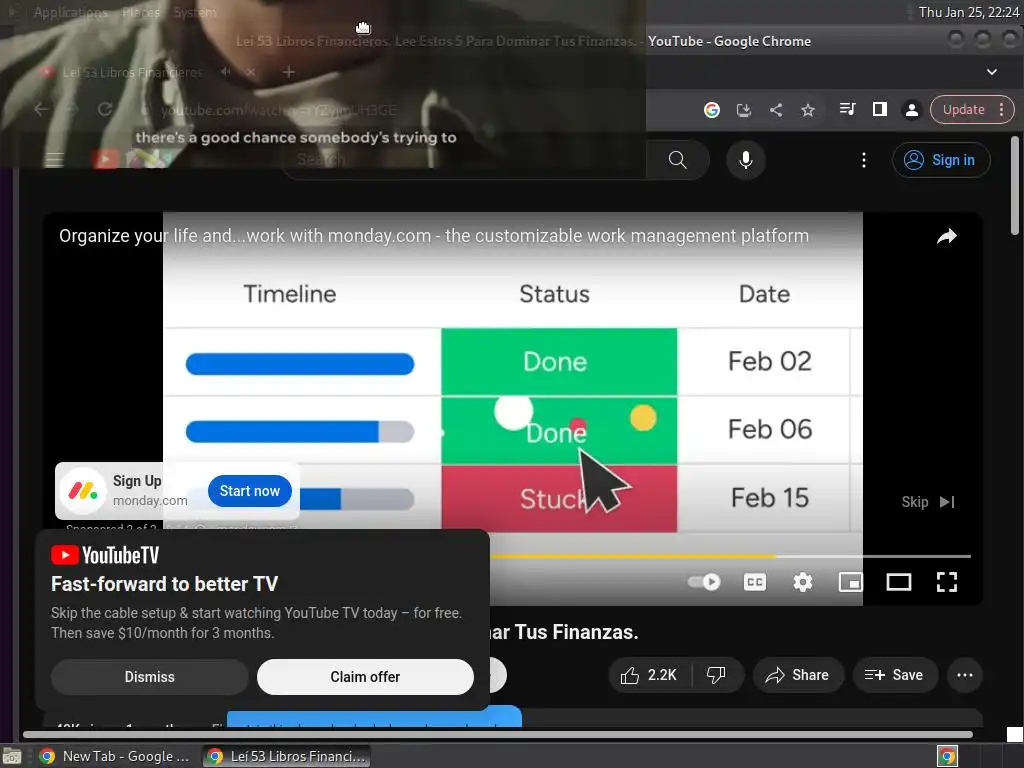Click the date and time clock
1024x768 pixels.
pos(968,12)
